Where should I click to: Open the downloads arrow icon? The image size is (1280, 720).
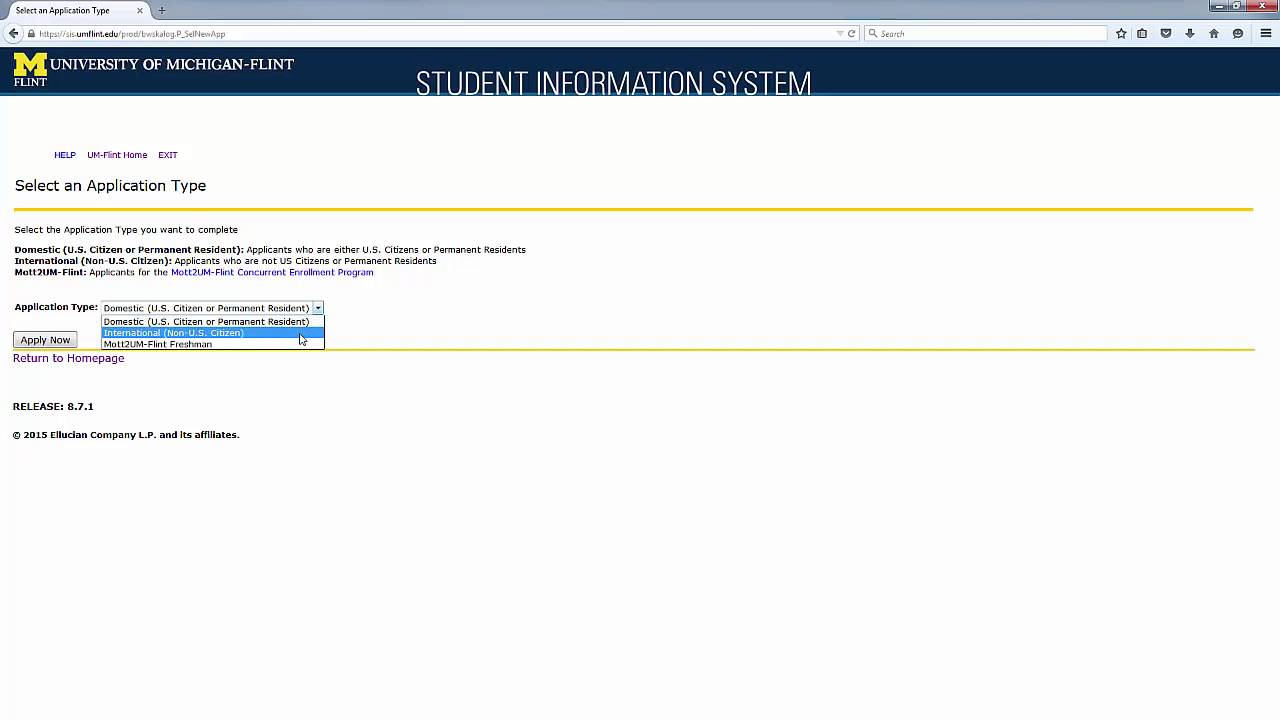[x=1190, y=33]
